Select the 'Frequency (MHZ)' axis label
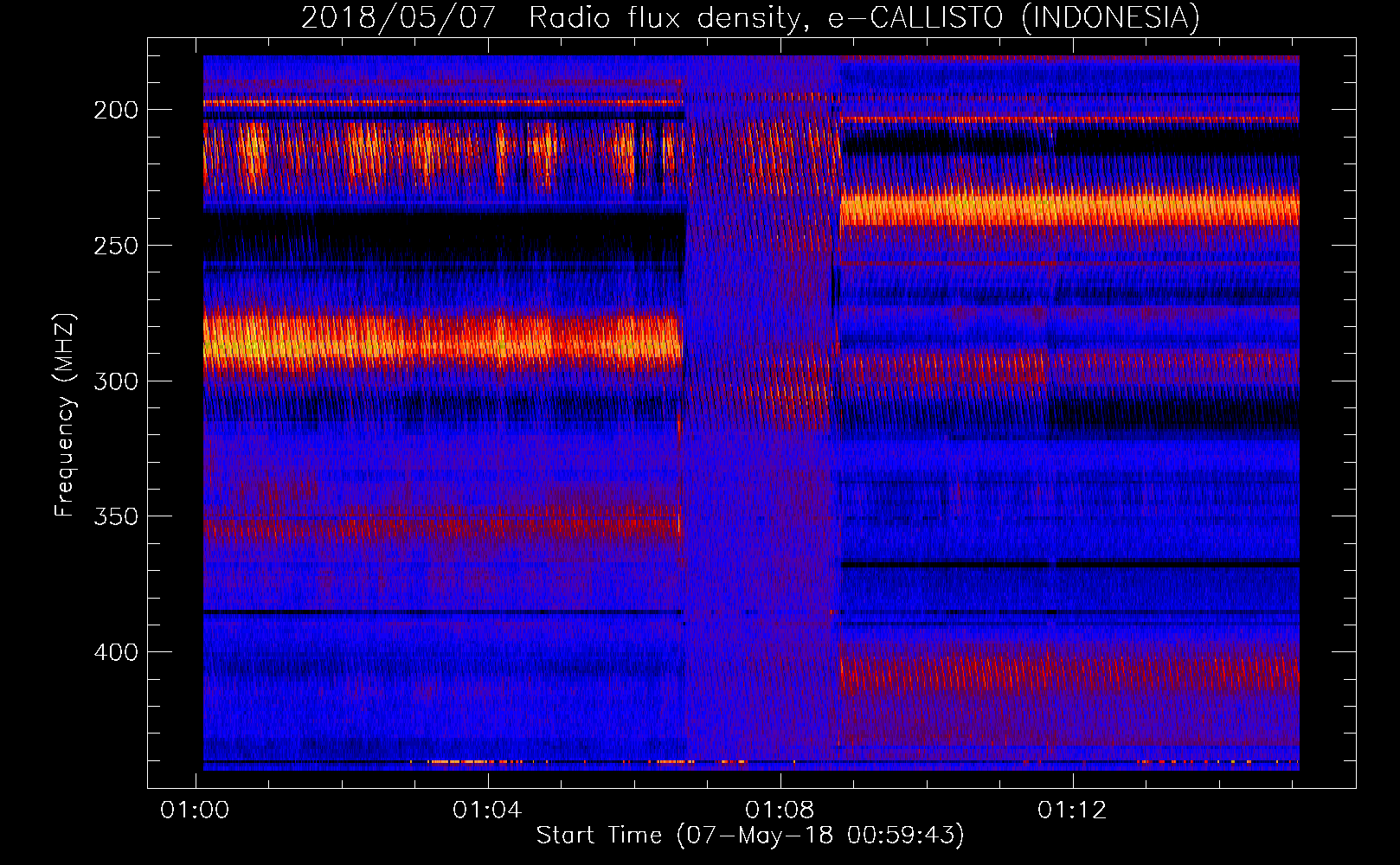This screenshot has height=865, width=1400. pos(65,415)
